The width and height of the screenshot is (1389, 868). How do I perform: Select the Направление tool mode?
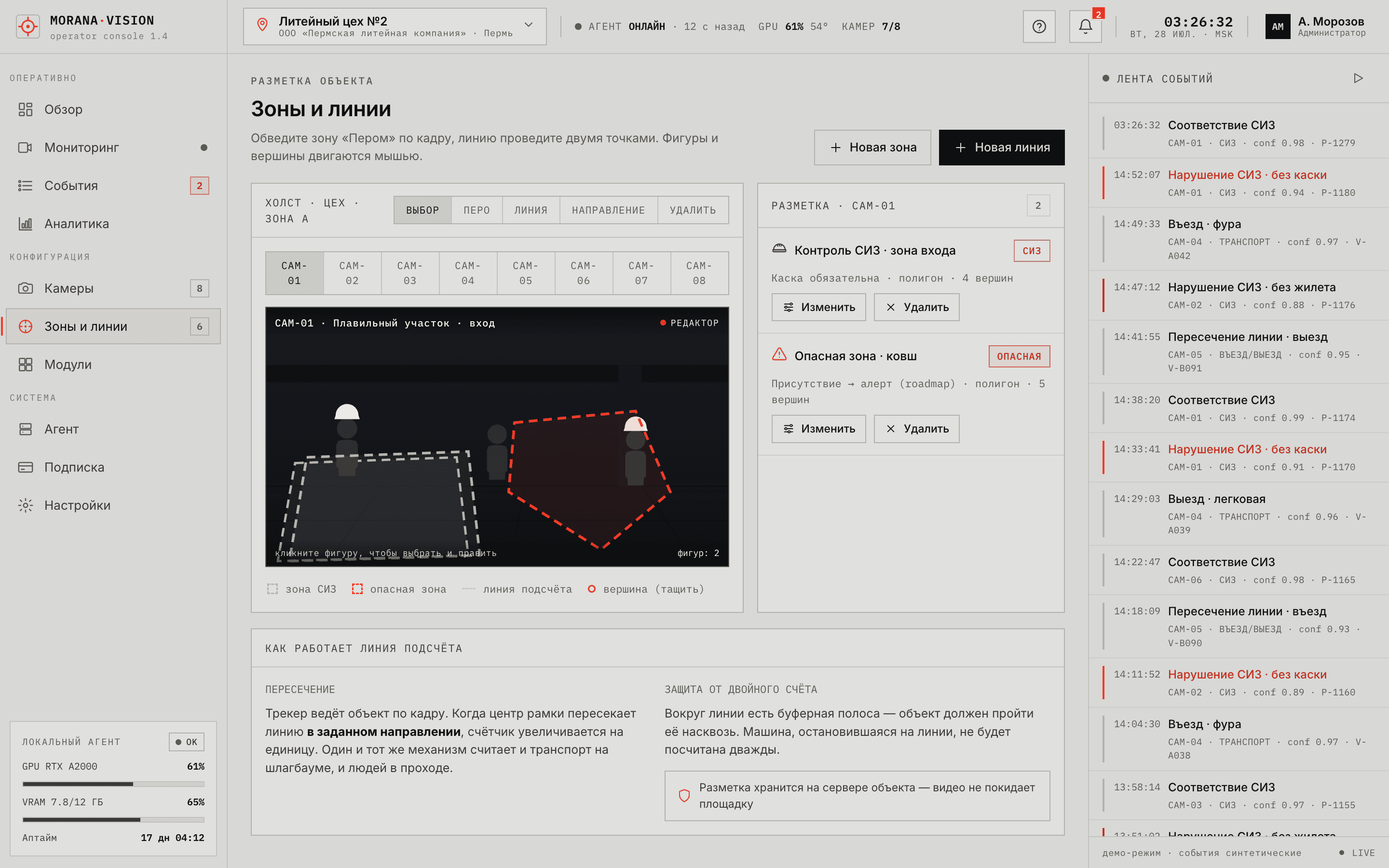click(608, 210)
